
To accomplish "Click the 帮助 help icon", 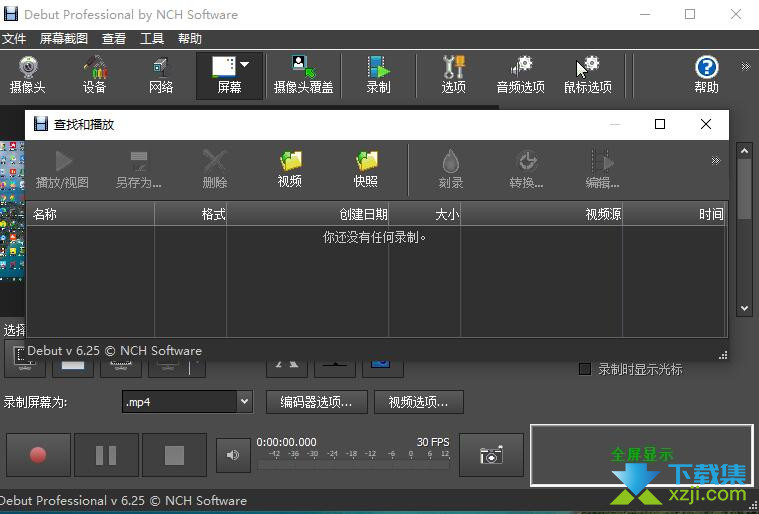I will [707, 75].
